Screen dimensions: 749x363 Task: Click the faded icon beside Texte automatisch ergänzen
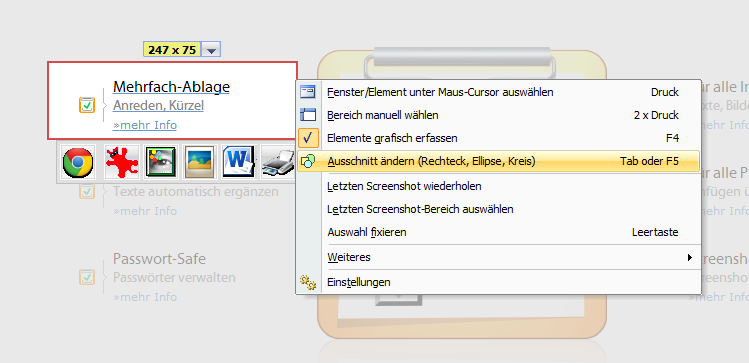(87, 192)
